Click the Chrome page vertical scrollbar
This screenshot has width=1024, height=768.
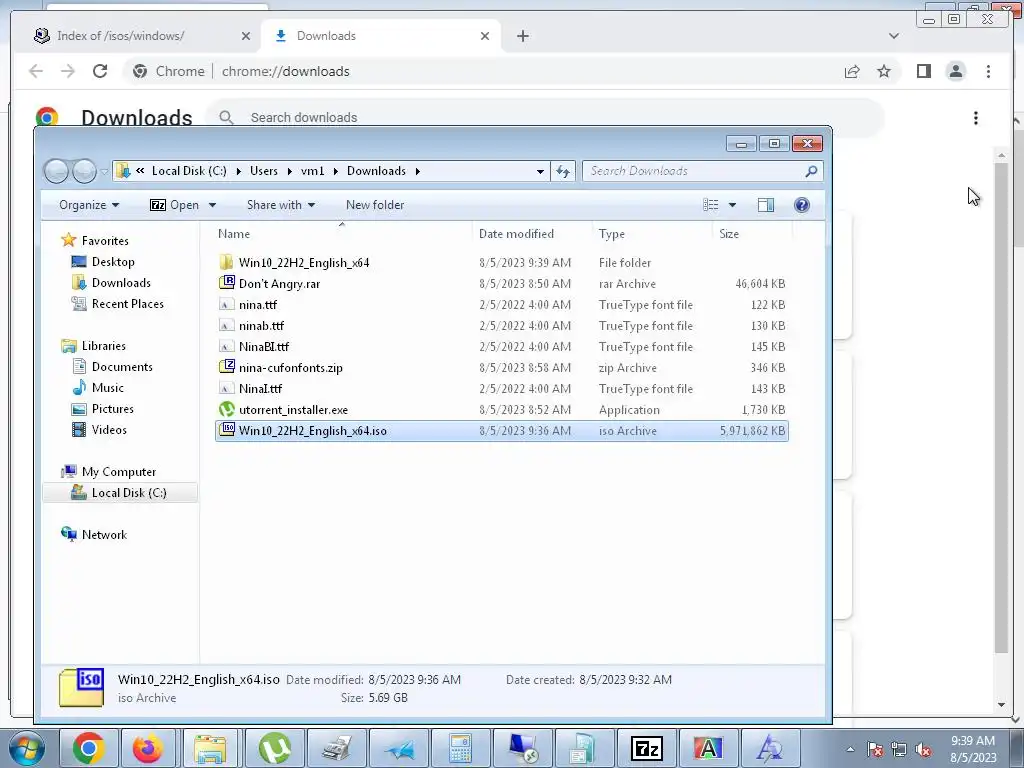(1001, 408)
